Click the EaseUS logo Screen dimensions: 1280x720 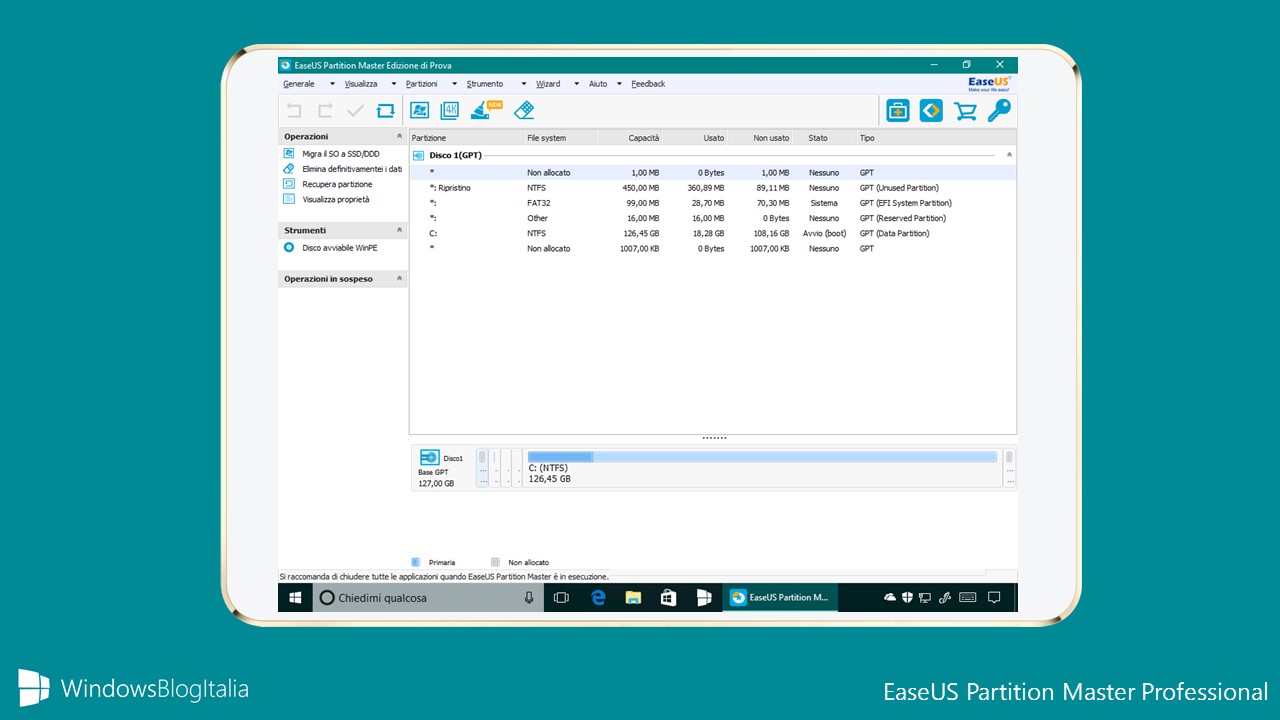(x=990, y=83)
